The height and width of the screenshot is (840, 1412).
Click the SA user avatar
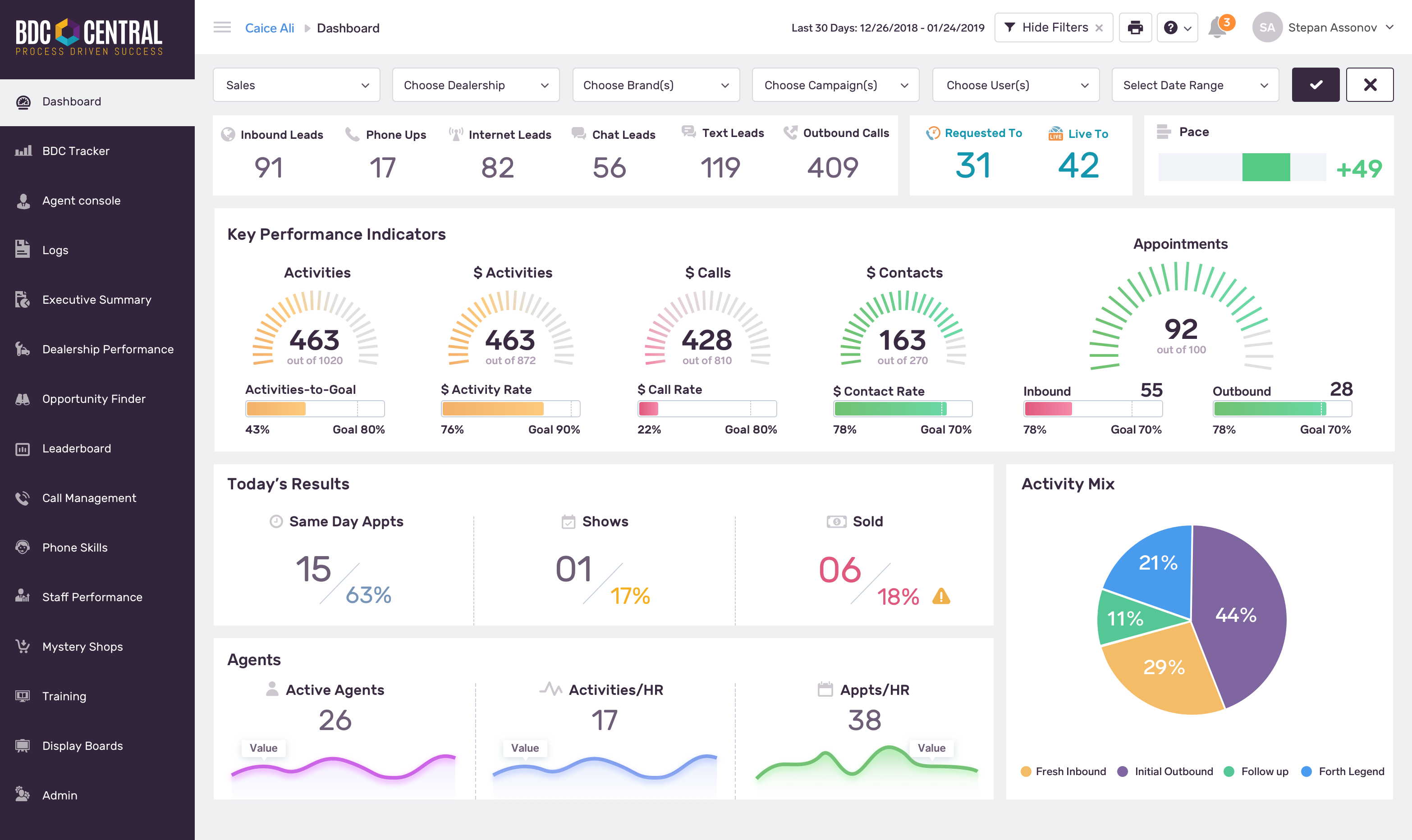click(x=1267, y=28)
